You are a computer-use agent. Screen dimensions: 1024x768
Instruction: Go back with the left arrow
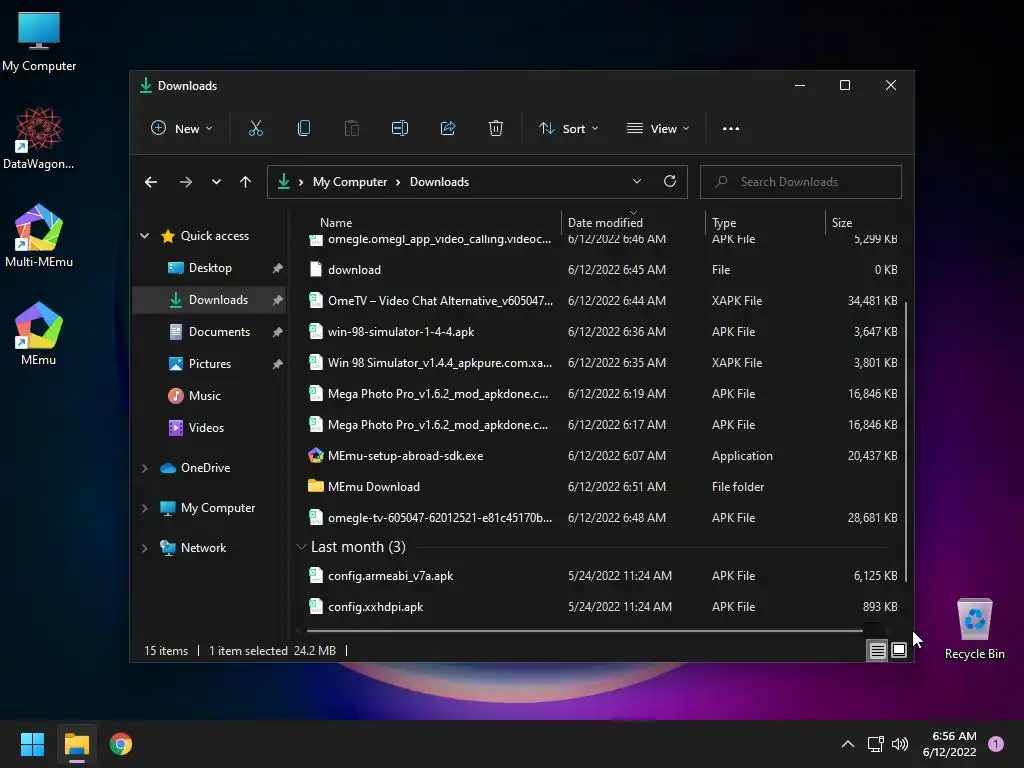tap(151, 182)
